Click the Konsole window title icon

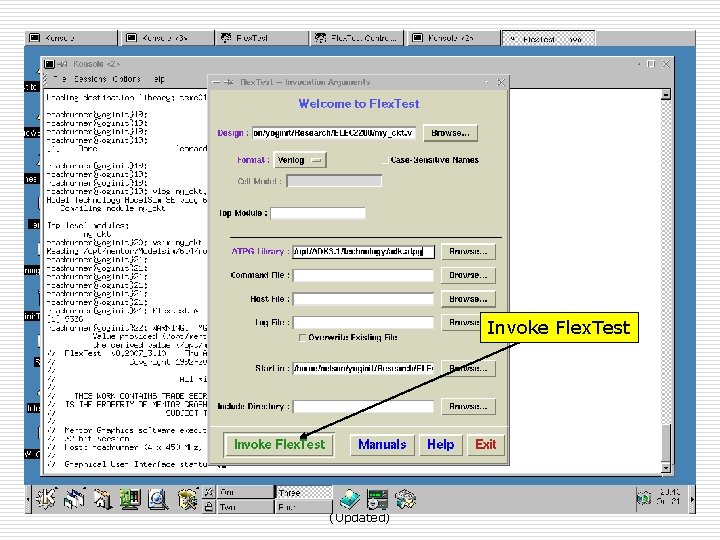50,64
